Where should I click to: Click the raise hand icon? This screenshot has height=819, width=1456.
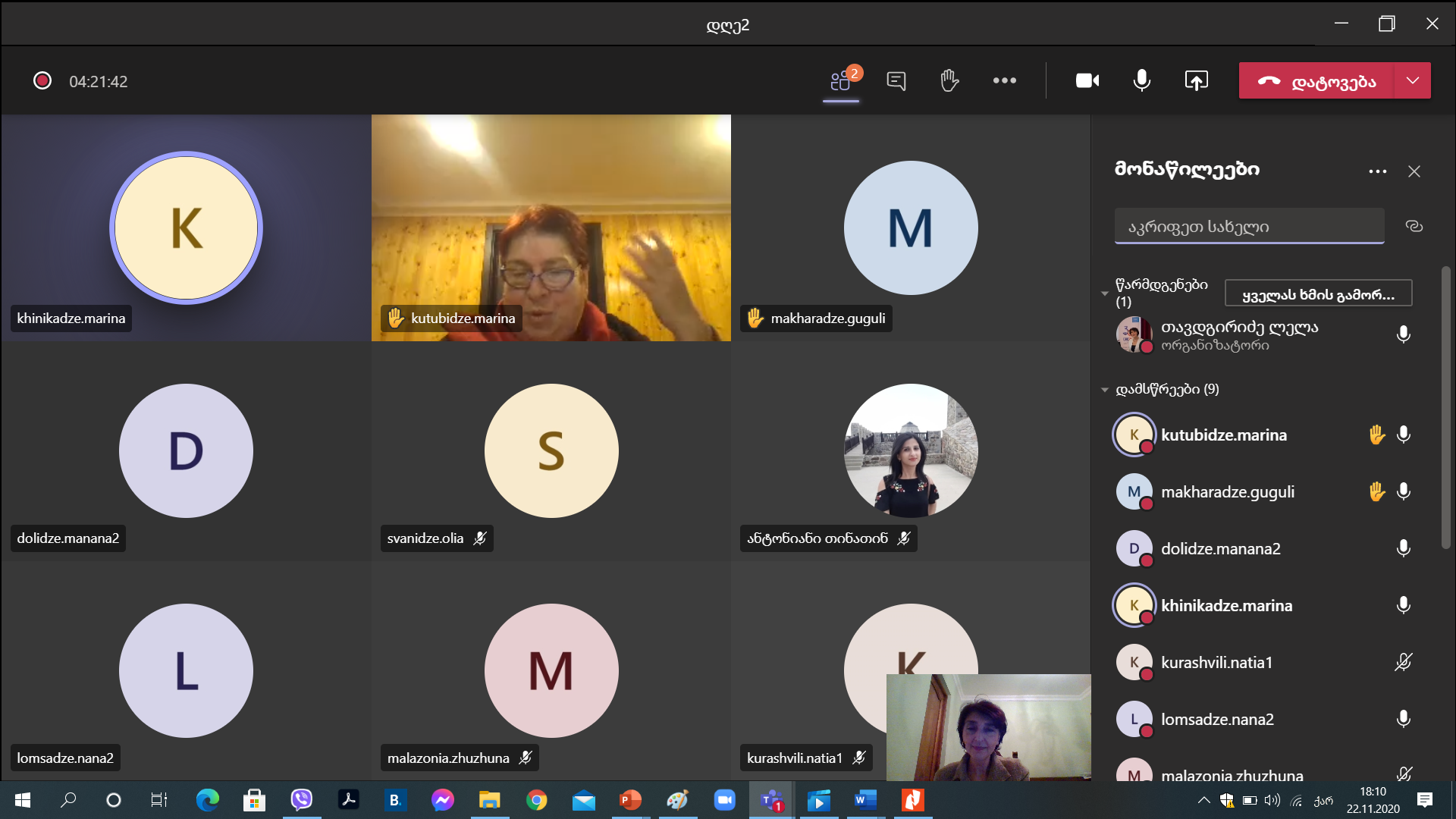(x=949, y=80)
